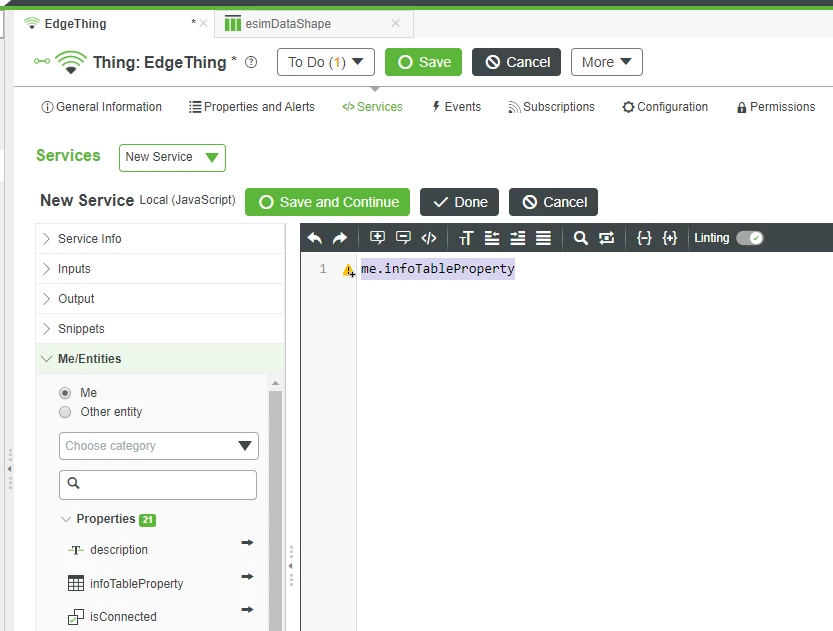Select the Other entity radio button
Viewport: 833px width, 631px height.
(65, 412)
